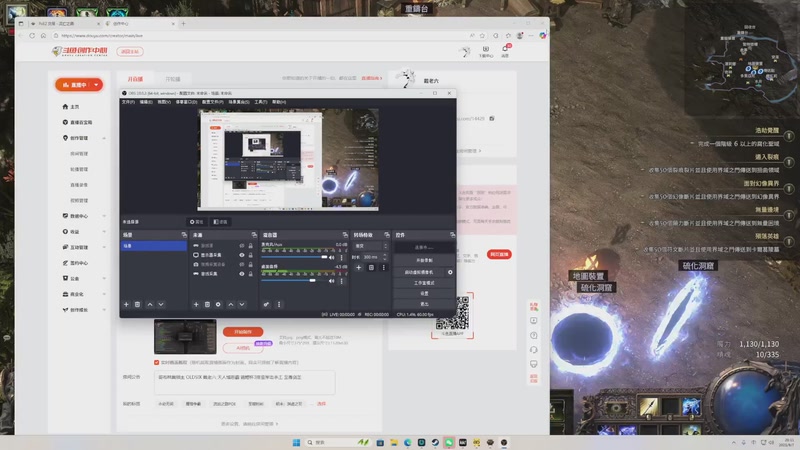This screenshot has width=800, height=450.
Task: Click the help question icon in floating sidebar
Action: pos(534,335)
